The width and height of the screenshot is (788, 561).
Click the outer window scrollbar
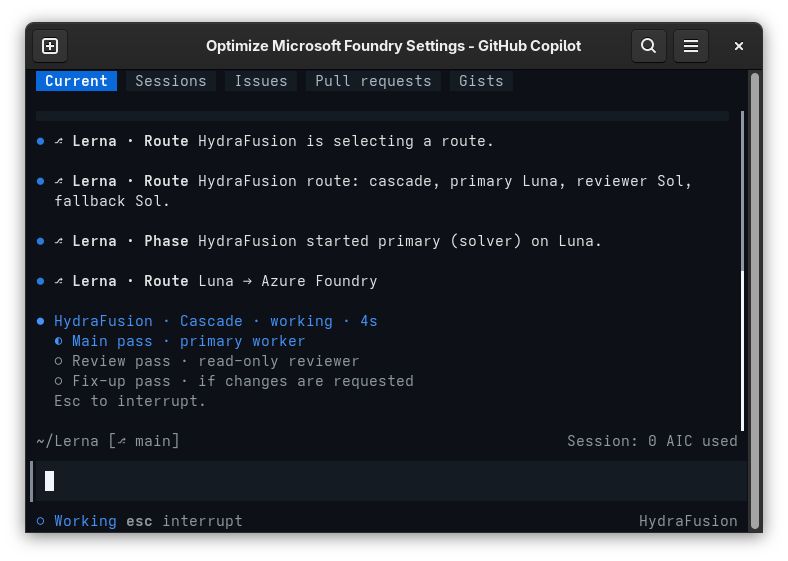pos(754,301)
